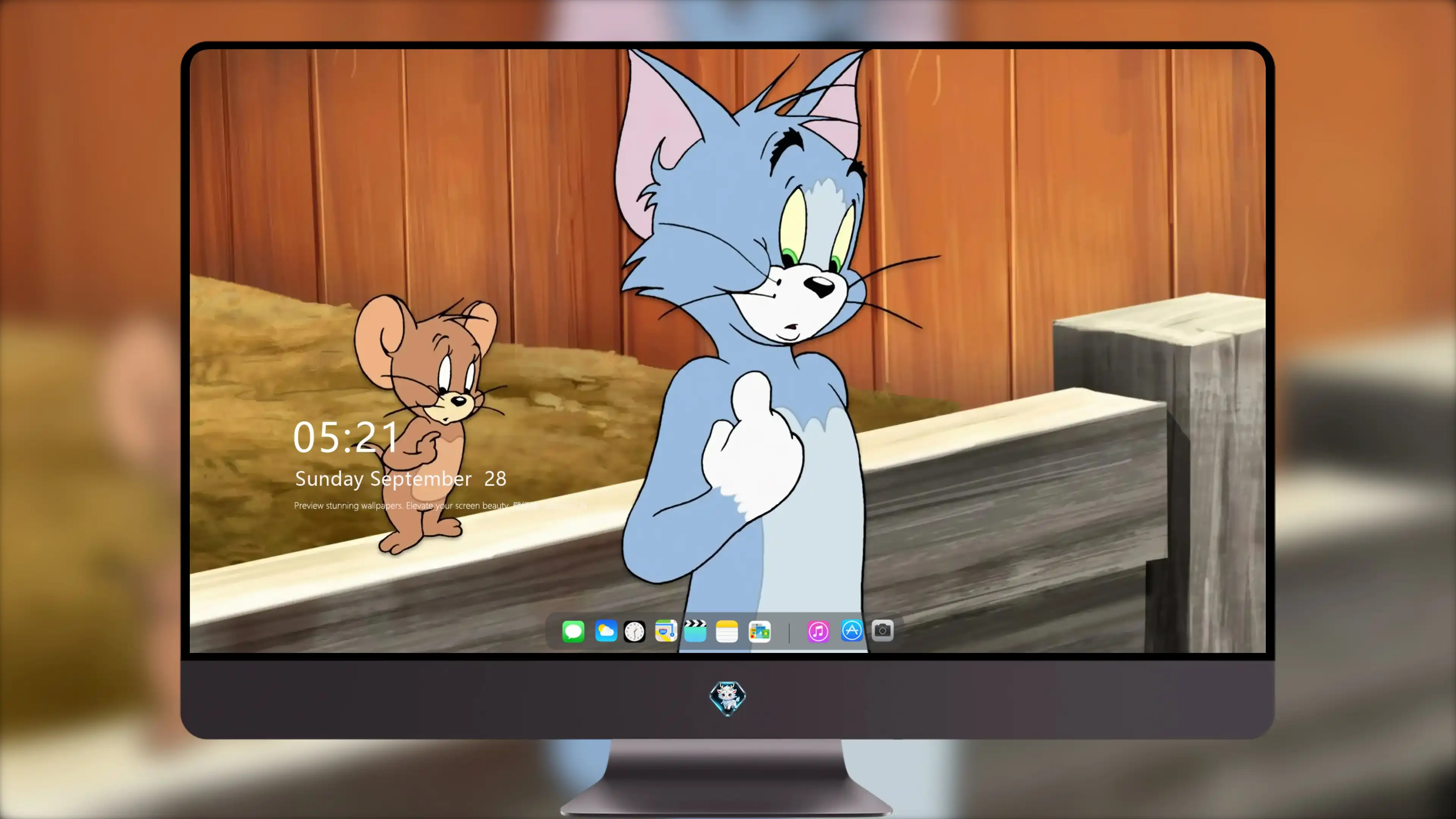Click the 'Preview stunning wallpapers' caption text
The height and width of the screenshot is (819, 1456).
click(440, 505)
